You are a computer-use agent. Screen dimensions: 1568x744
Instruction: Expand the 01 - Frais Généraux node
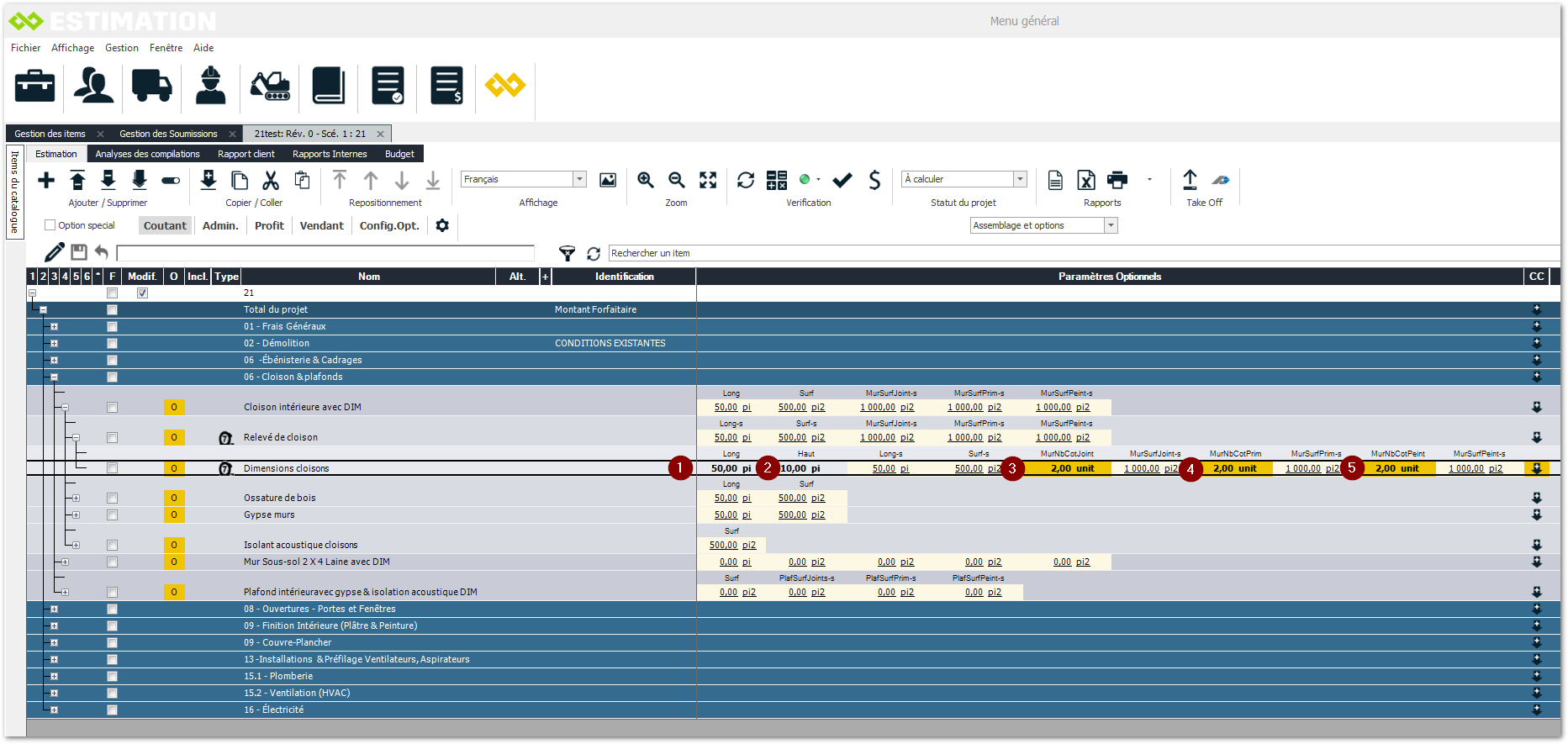point(54,326)
